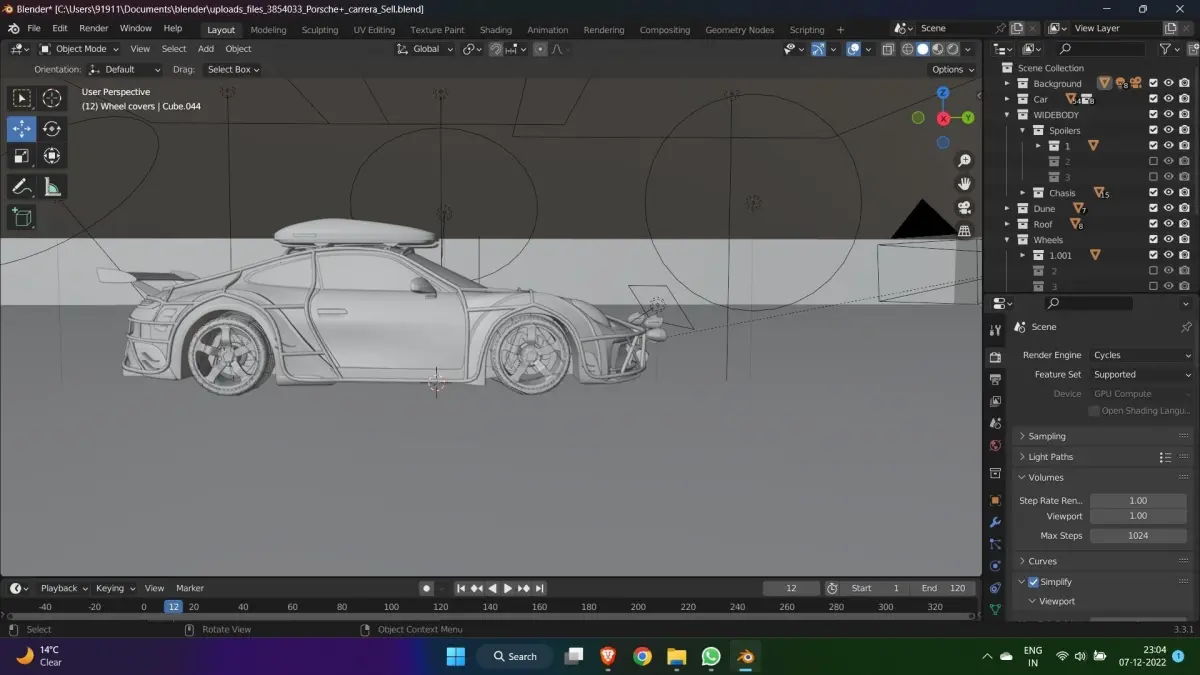
Task: Select the Measure tool
Action: pos(52,186)
